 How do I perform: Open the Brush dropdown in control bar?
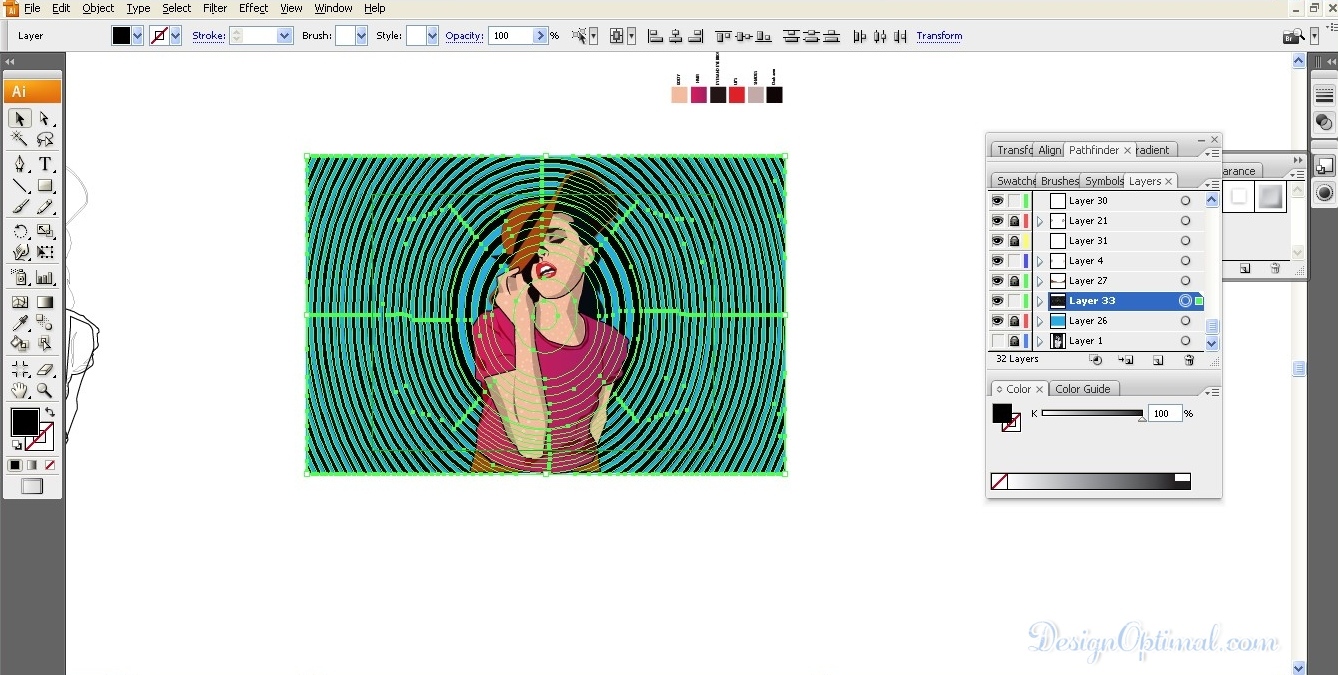(x=360, y=36)
